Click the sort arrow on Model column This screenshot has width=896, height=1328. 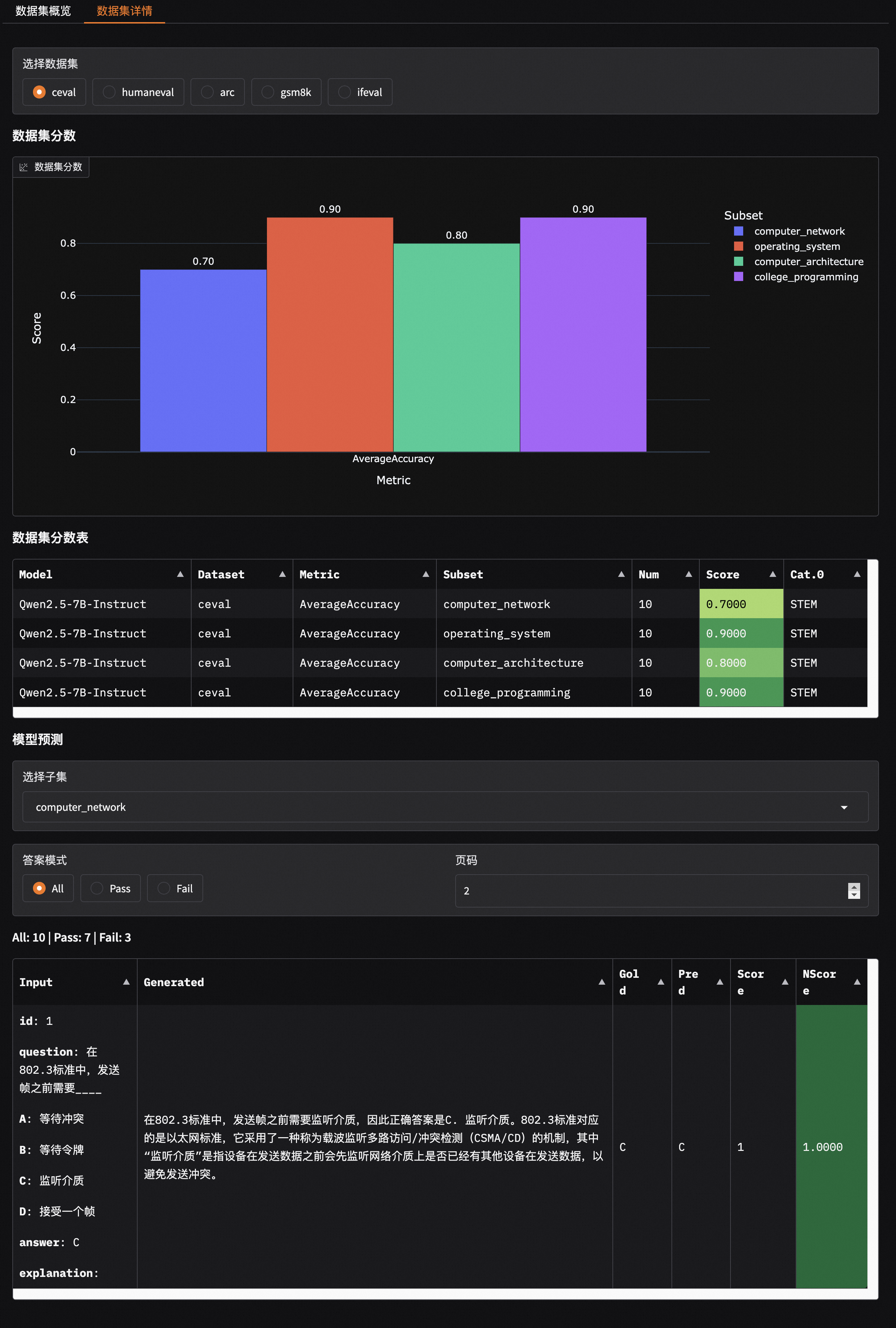point(180,574)
